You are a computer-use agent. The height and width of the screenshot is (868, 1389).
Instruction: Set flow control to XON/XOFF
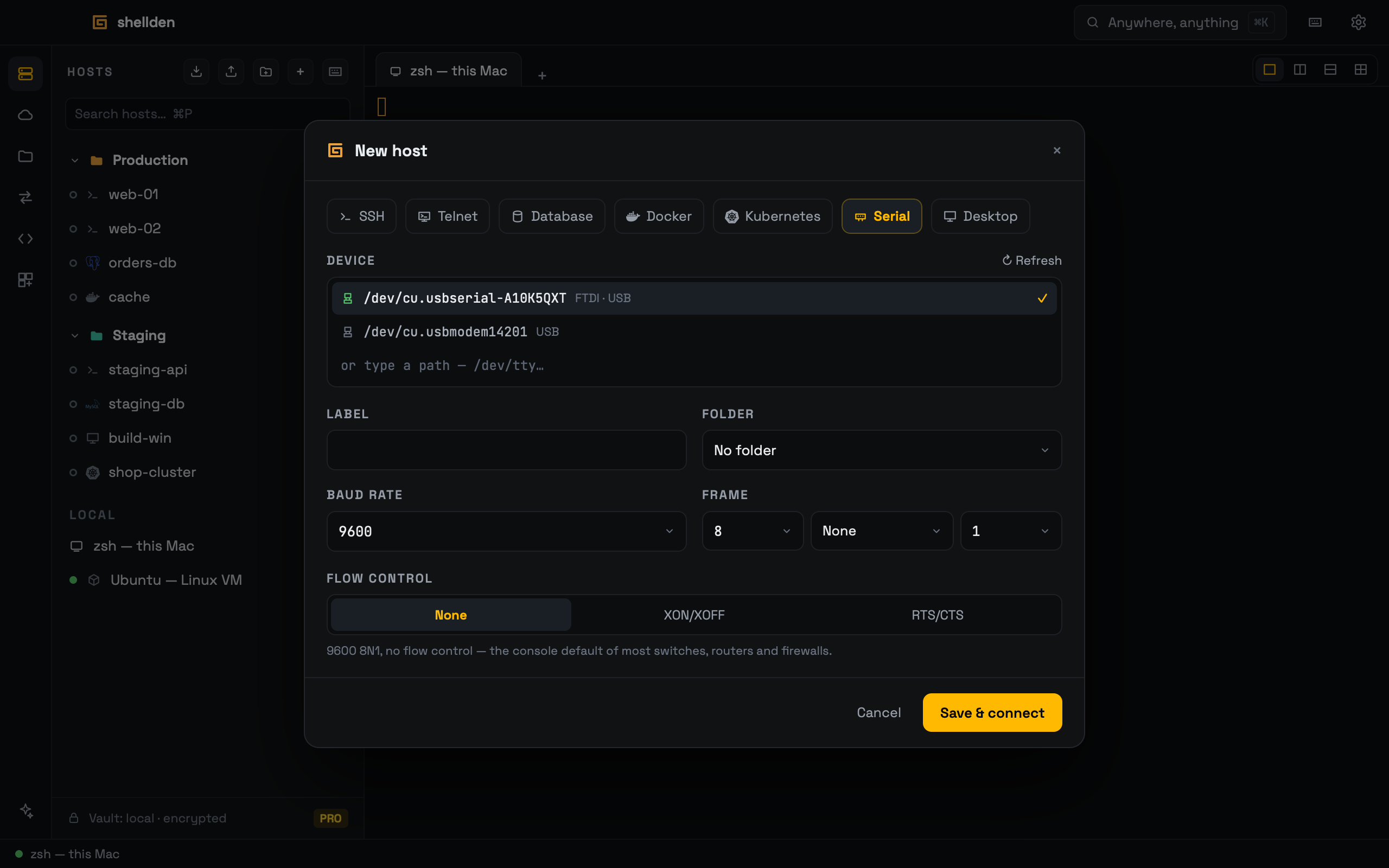(x=694, y=615)
